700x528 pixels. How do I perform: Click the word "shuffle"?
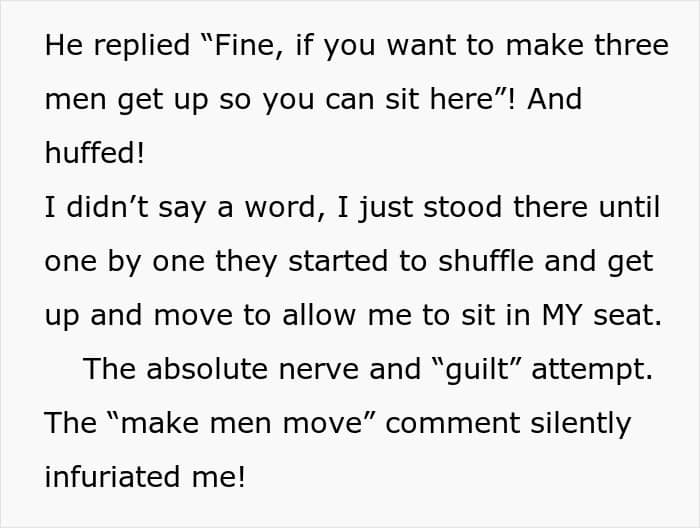[x=485, y=261]
